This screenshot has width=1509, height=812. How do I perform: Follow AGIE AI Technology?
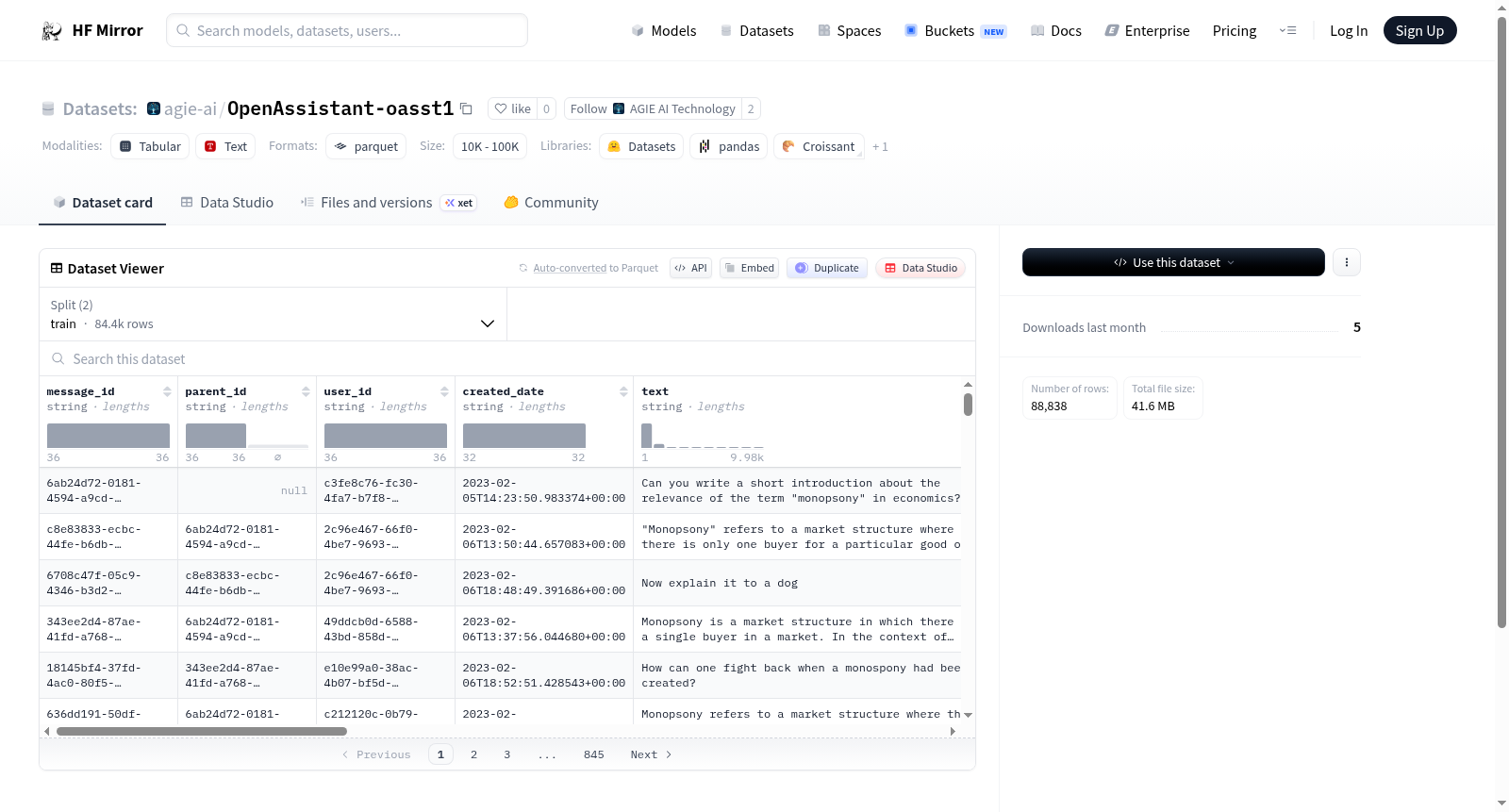coord(653,108)
